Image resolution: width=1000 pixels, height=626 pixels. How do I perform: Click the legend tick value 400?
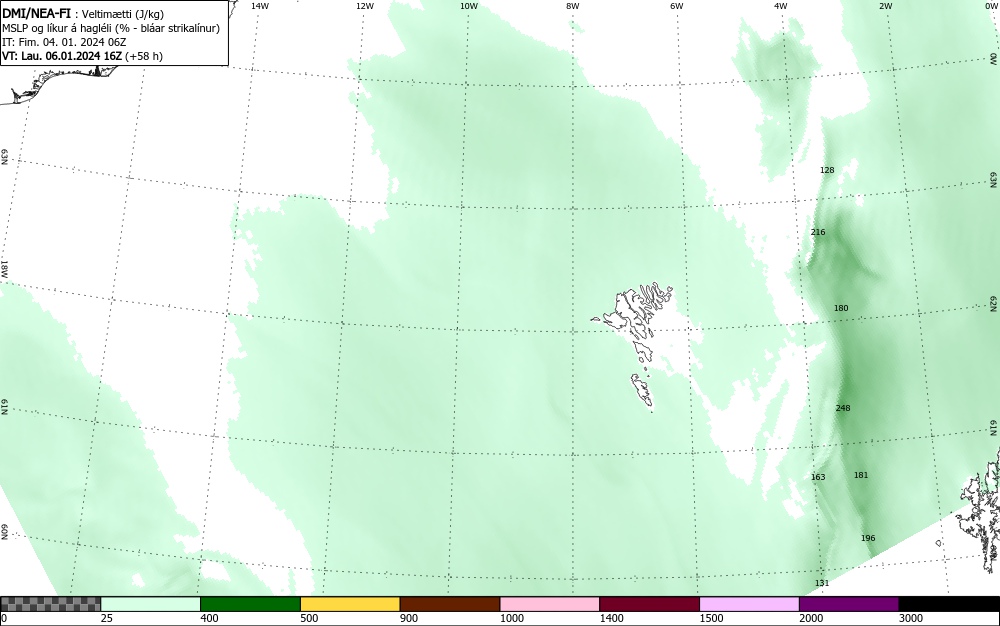pyautogui.click(x=209, y=618)
